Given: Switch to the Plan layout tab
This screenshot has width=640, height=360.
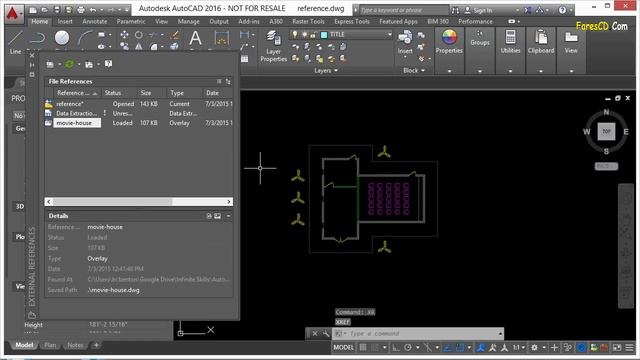Looking at the screenshot, I should 50,345.
